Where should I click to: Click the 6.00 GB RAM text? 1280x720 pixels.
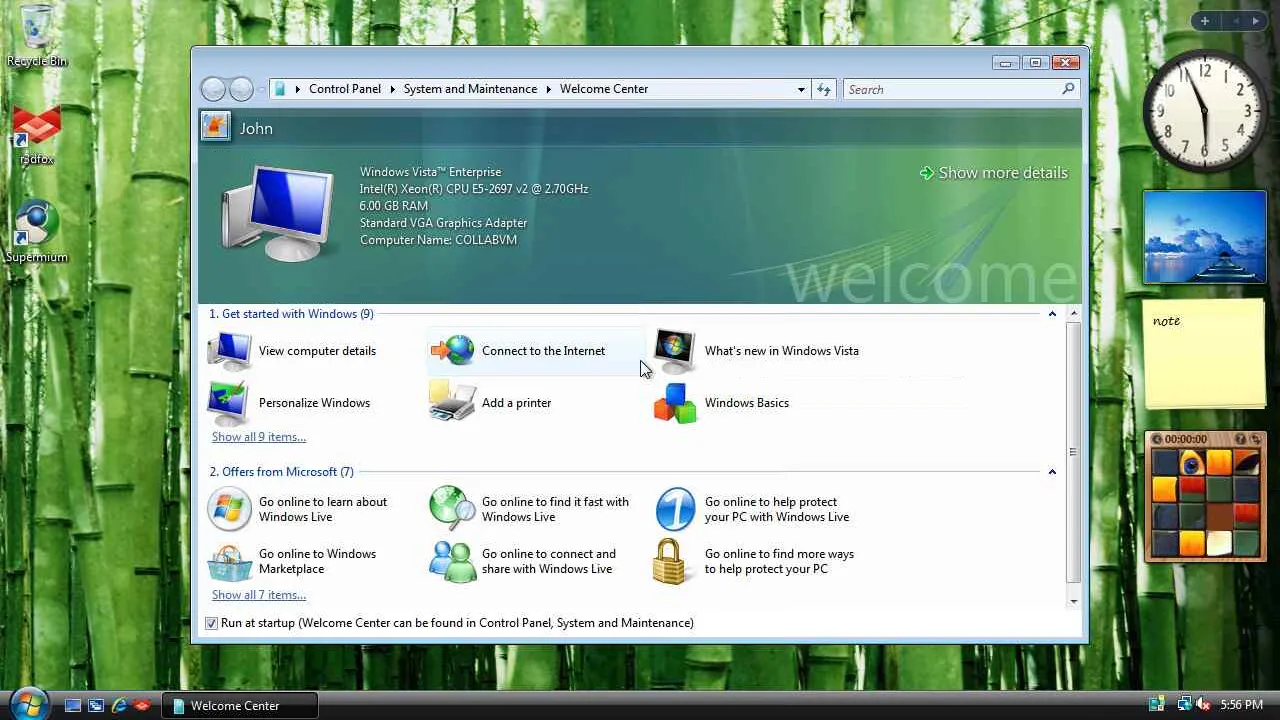pyautogui.click(x=394, y=206)
